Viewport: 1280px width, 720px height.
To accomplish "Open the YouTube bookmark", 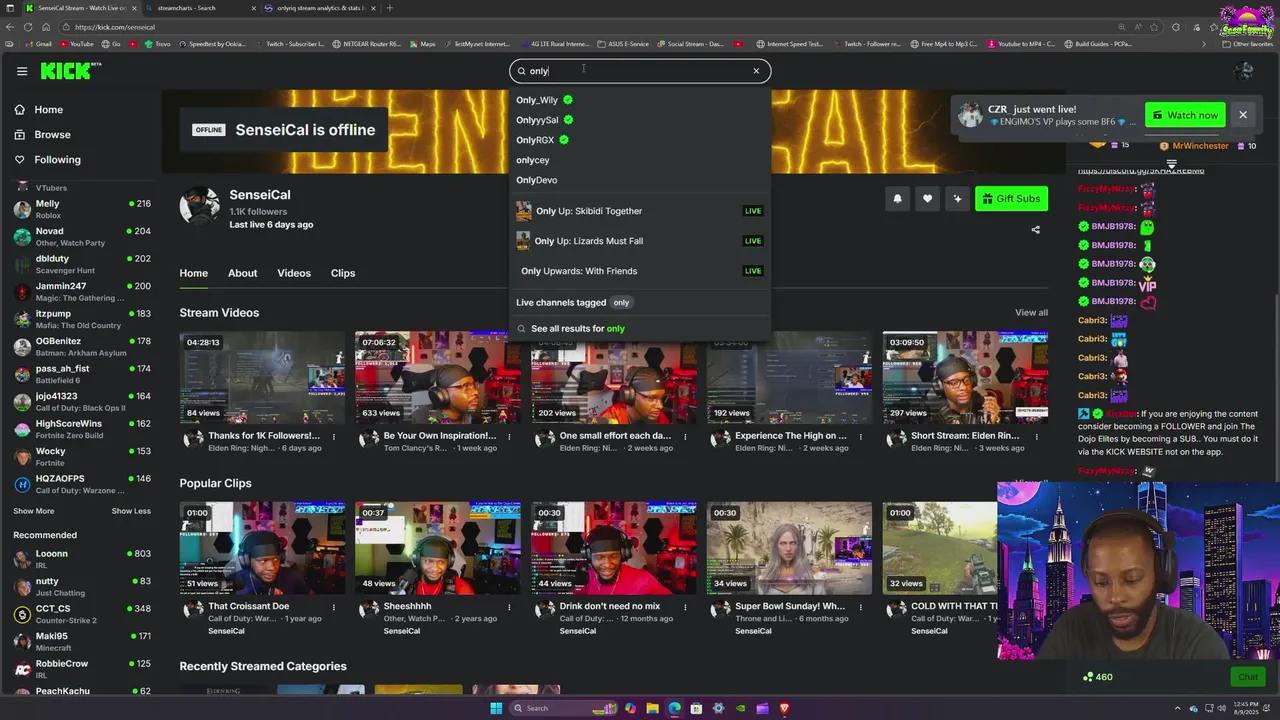I will tap(77, 44).
